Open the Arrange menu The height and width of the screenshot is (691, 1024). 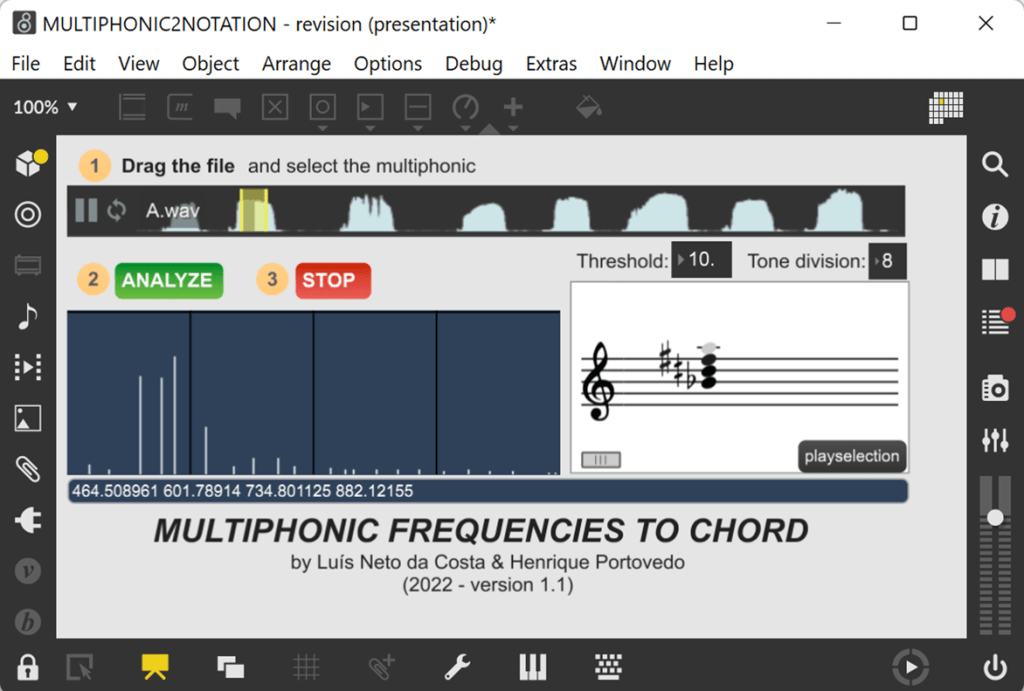click(x=296, y=63)
